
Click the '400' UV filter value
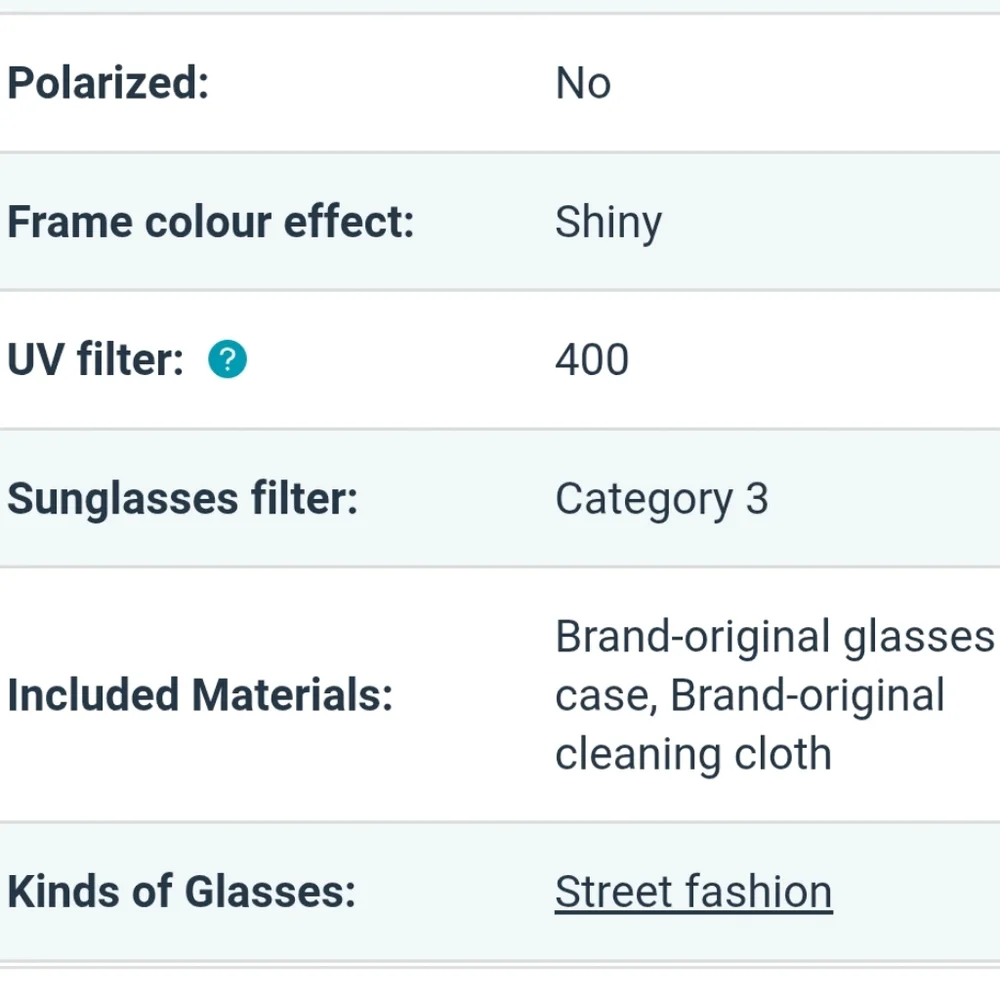(592, 360)
